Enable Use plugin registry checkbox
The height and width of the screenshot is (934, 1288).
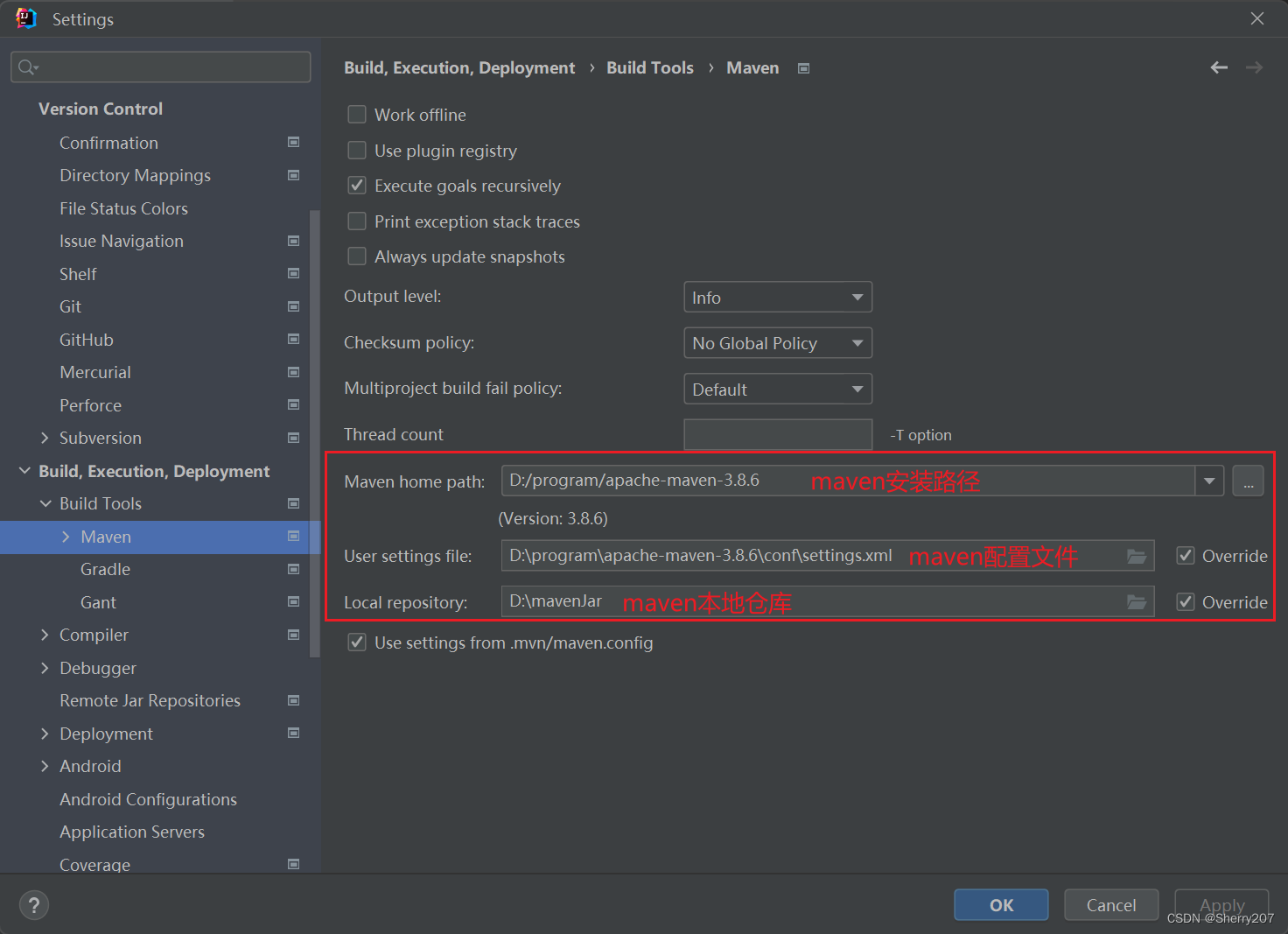[357, 151]
